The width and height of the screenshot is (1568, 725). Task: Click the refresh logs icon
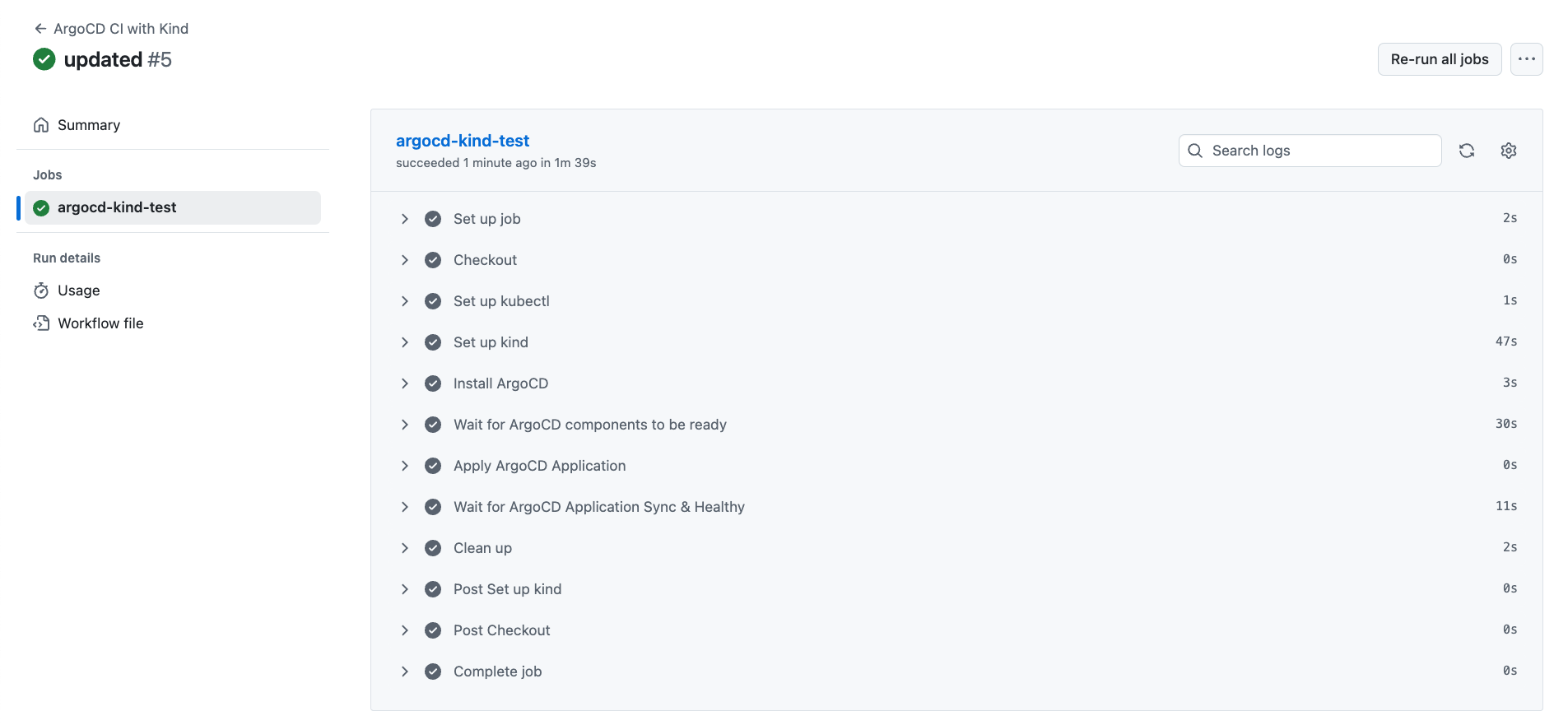click(x=1467, y=151)
